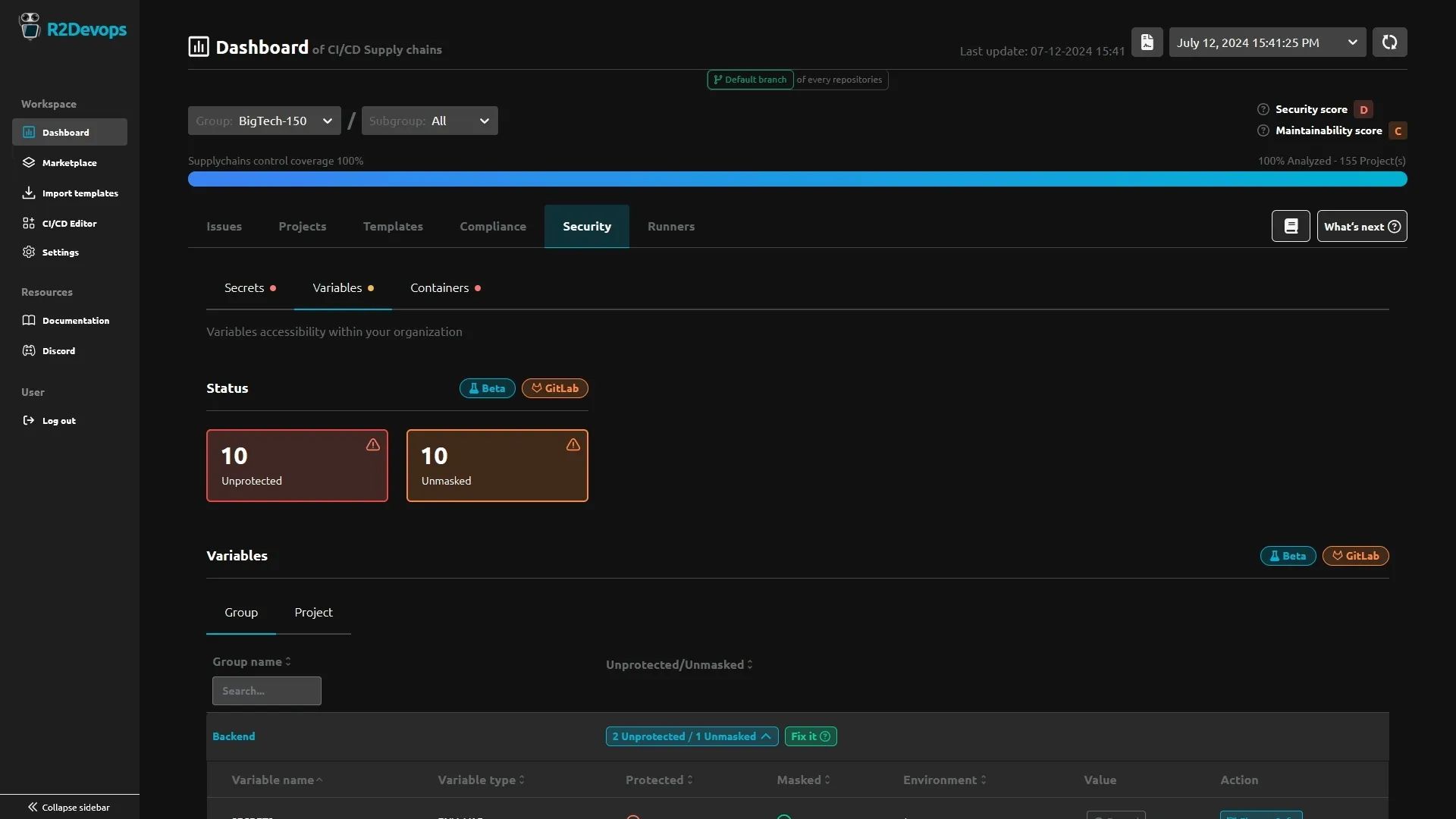Click the Maintainability score help icon

pos(1263,130)
